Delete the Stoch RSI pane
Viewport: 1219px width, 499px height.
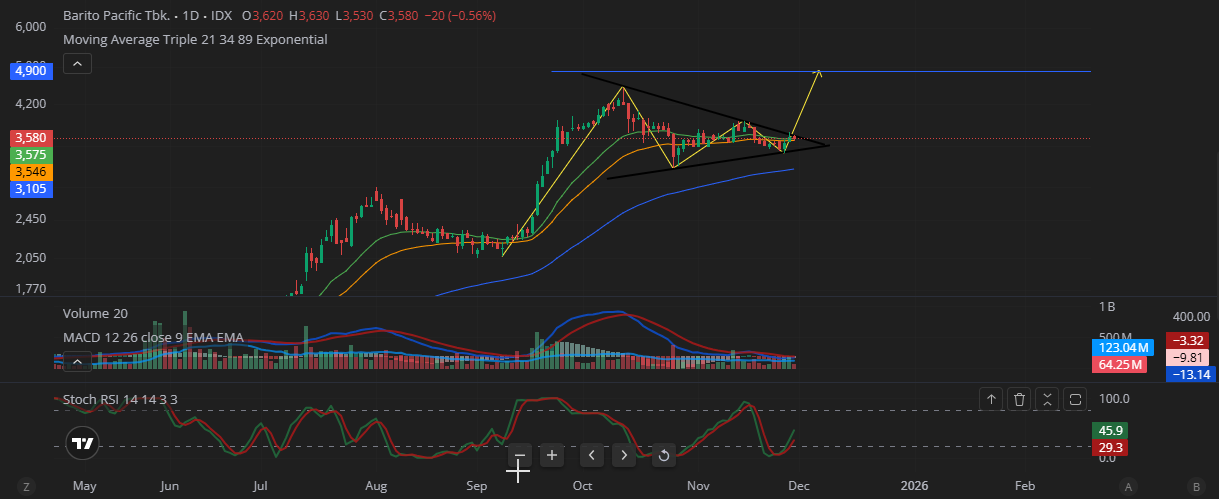[x=1019, y=399]
